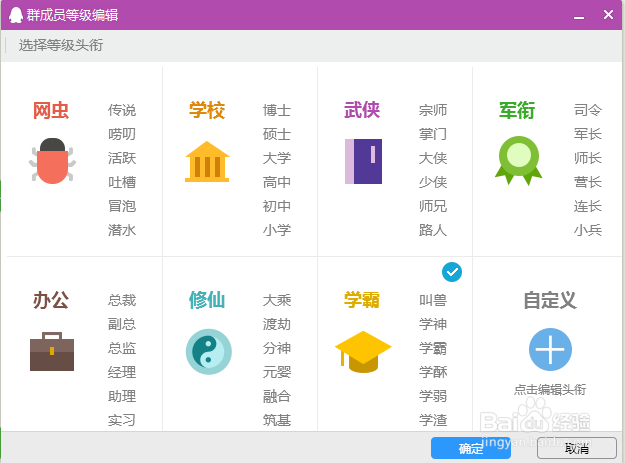This screenshot has width=625, height=463.
Task: Select the 军衔 category heading
Action: click(517, 110)
